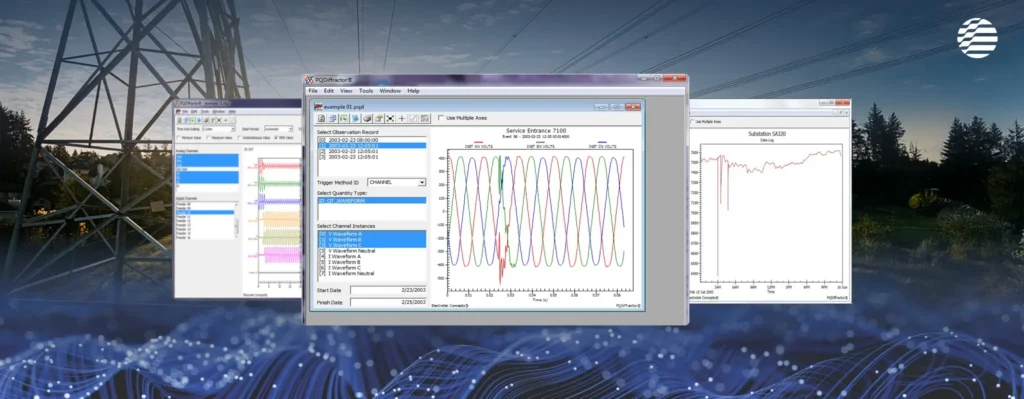Select observation record [0] 2003-02-23 08:00:00

372,140
